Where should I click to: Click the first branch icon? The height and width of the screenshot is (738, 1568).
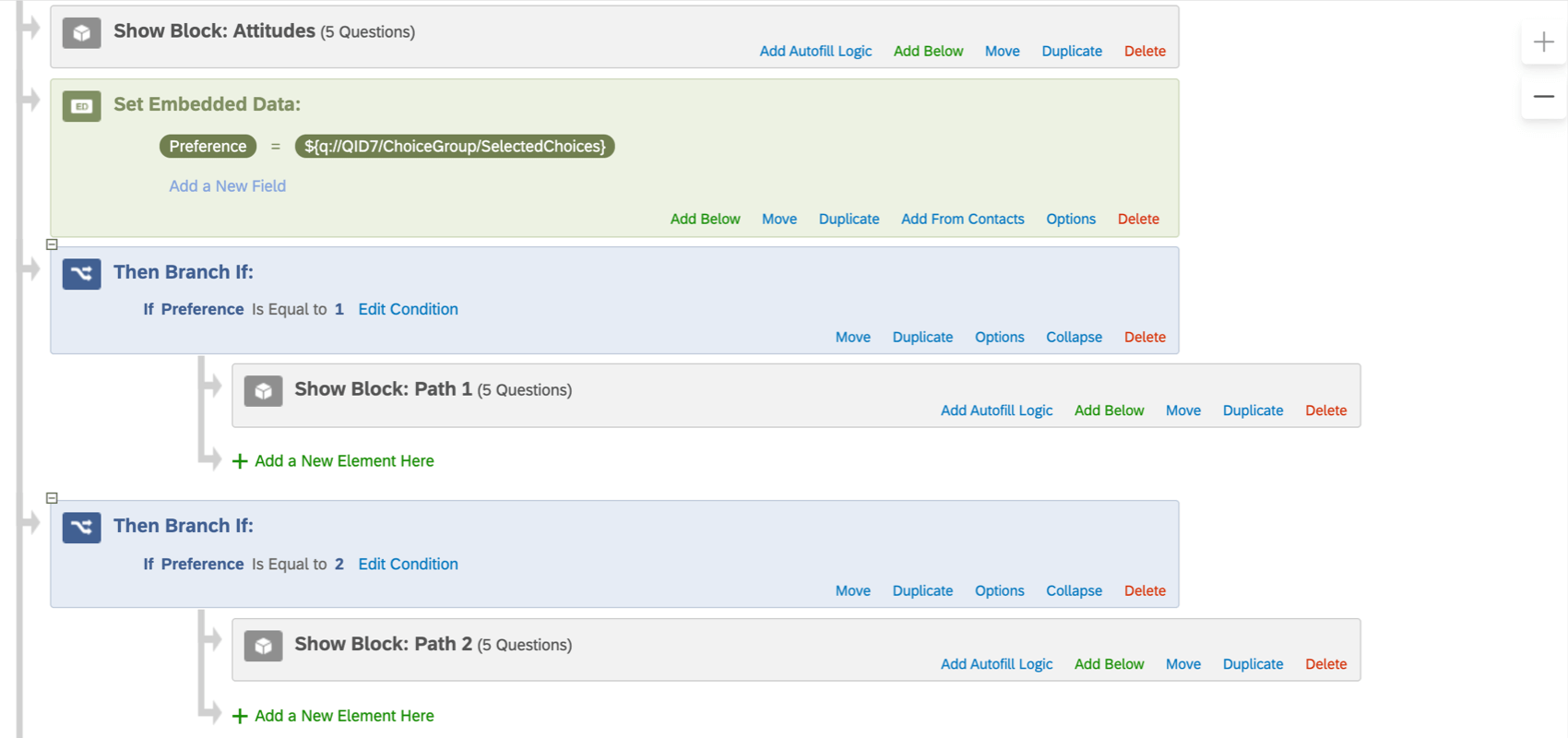[x=81, y=274]
